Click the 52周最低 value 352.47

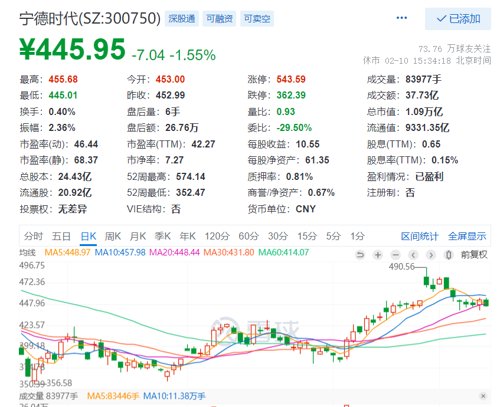point(190,192)
